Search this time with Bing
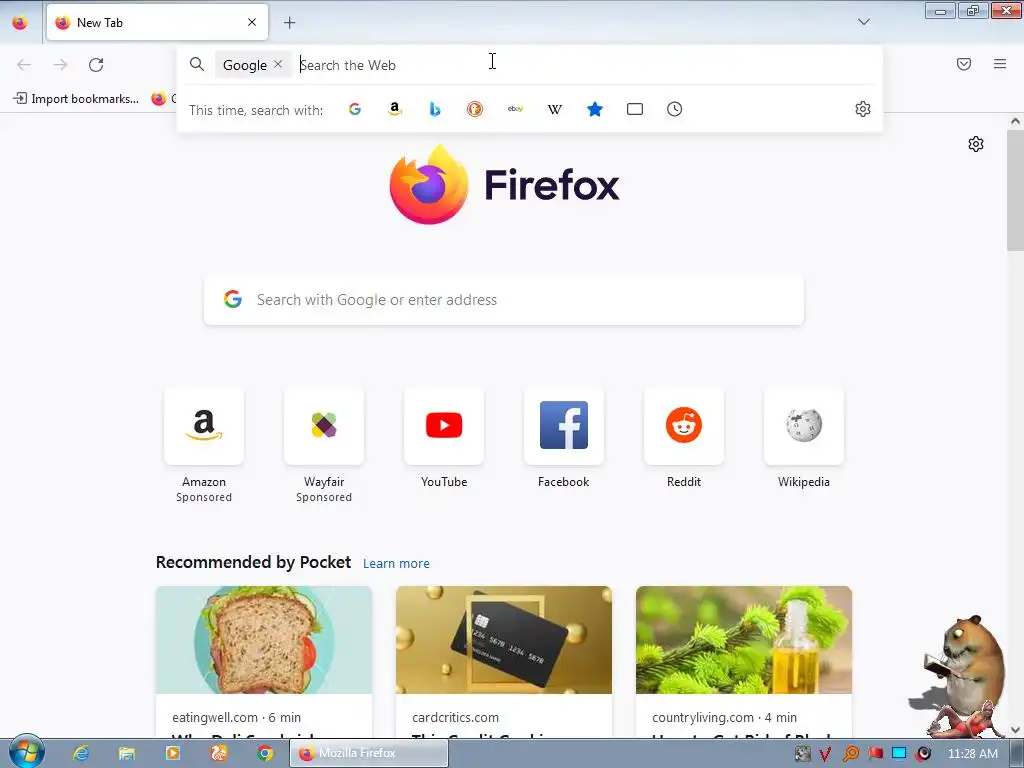1024x768 pixels. pyautogui.click(x=435, y=109)
